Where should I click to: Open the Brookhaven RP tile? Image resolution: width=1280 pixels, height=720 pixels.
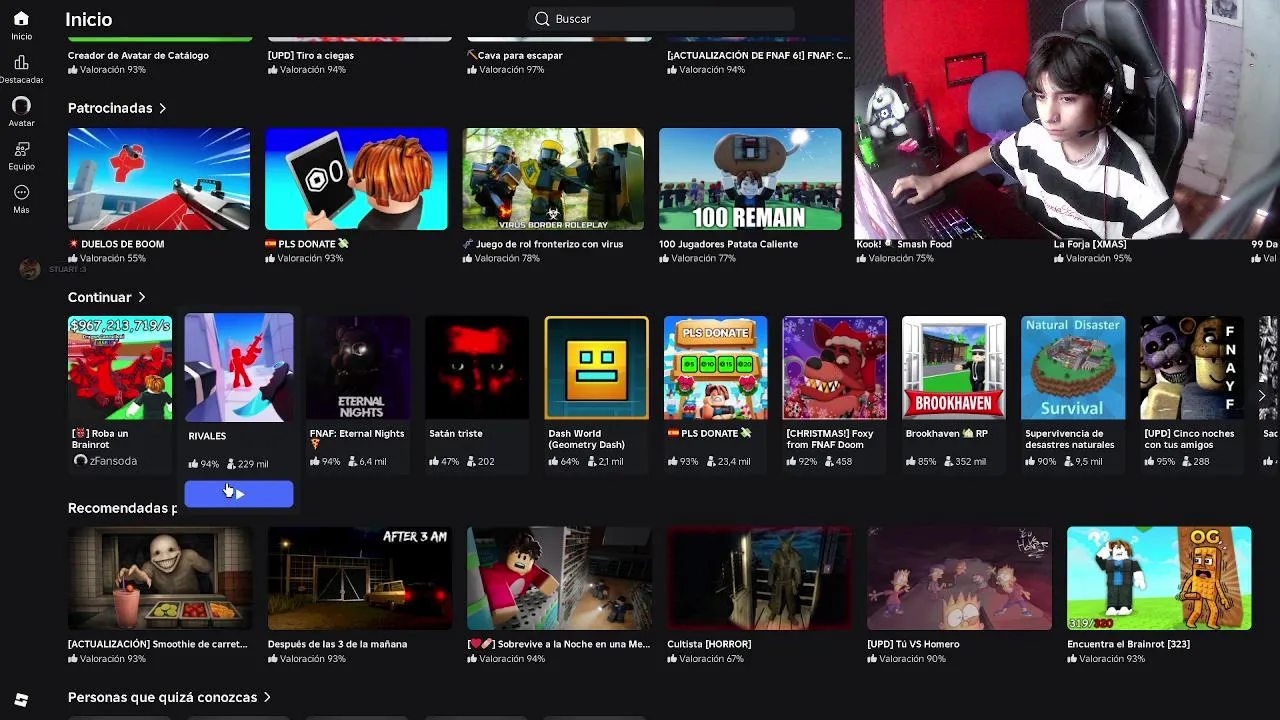tap(954, 368)
